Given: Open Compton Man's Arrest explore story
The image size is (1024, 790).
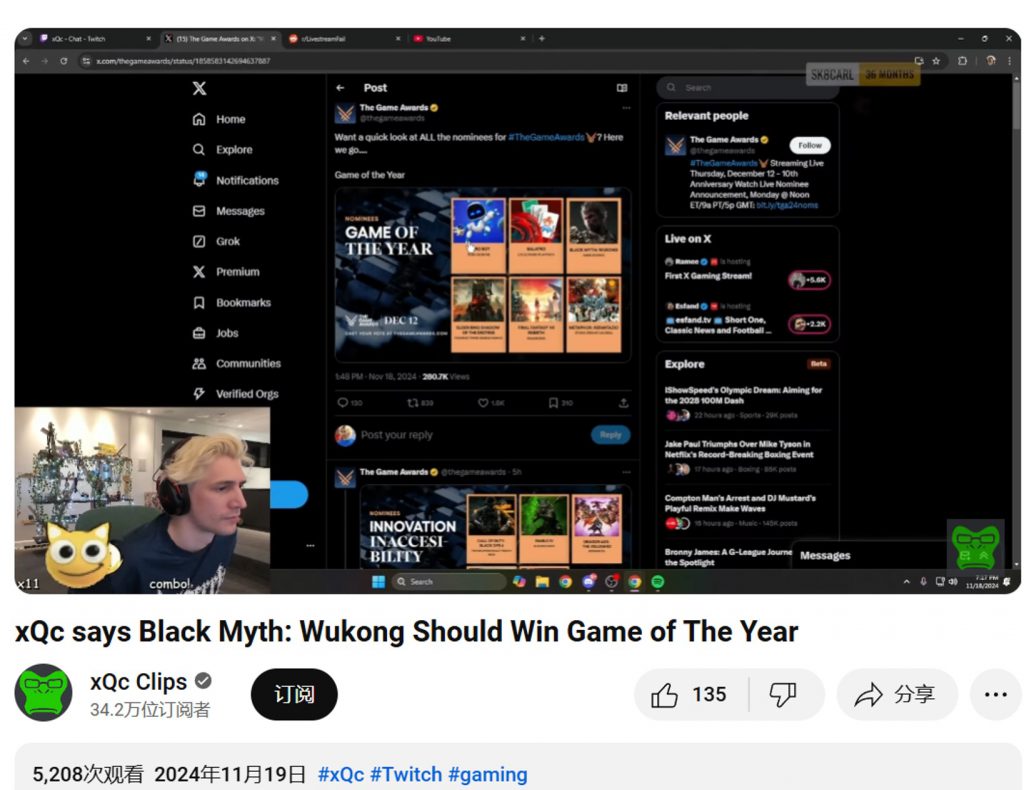Looking at the screenshot, I should tap(747, 510).
